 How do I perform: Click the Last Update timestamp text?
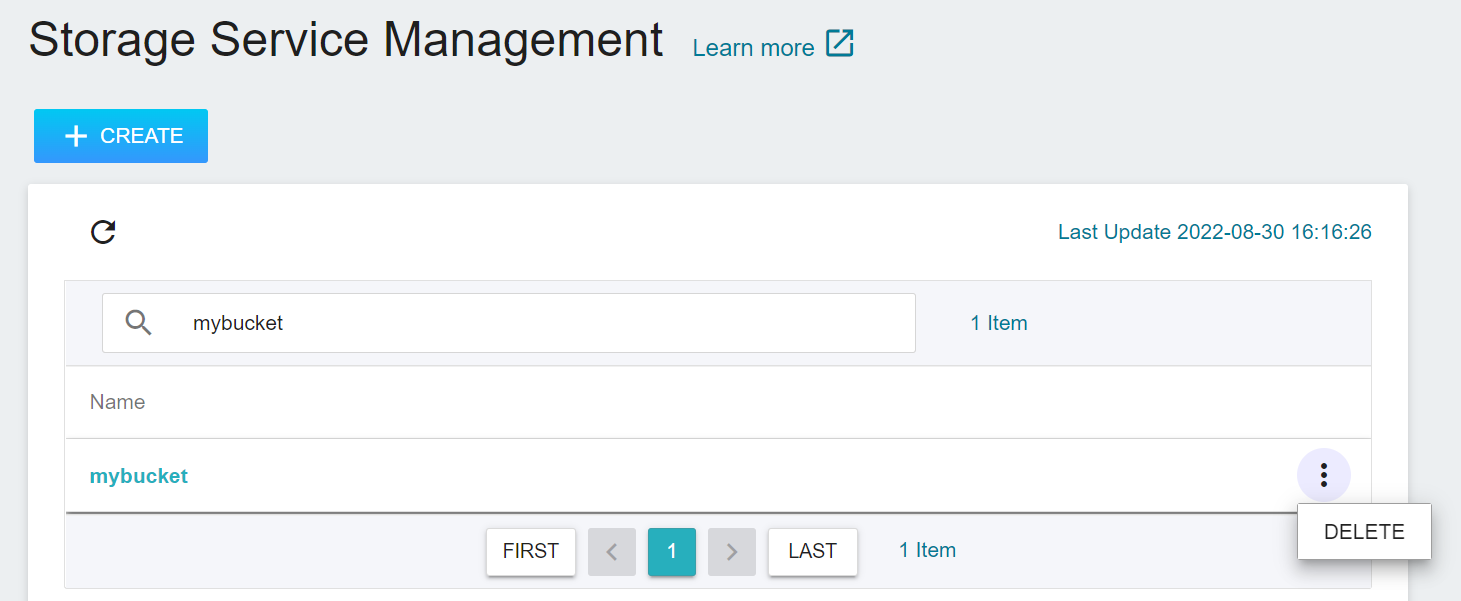(1215, 232)
